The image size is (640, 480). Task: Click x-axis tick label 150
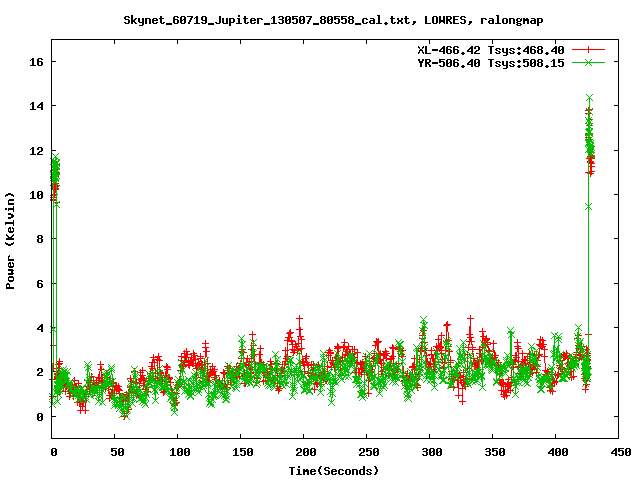point(243,452)
